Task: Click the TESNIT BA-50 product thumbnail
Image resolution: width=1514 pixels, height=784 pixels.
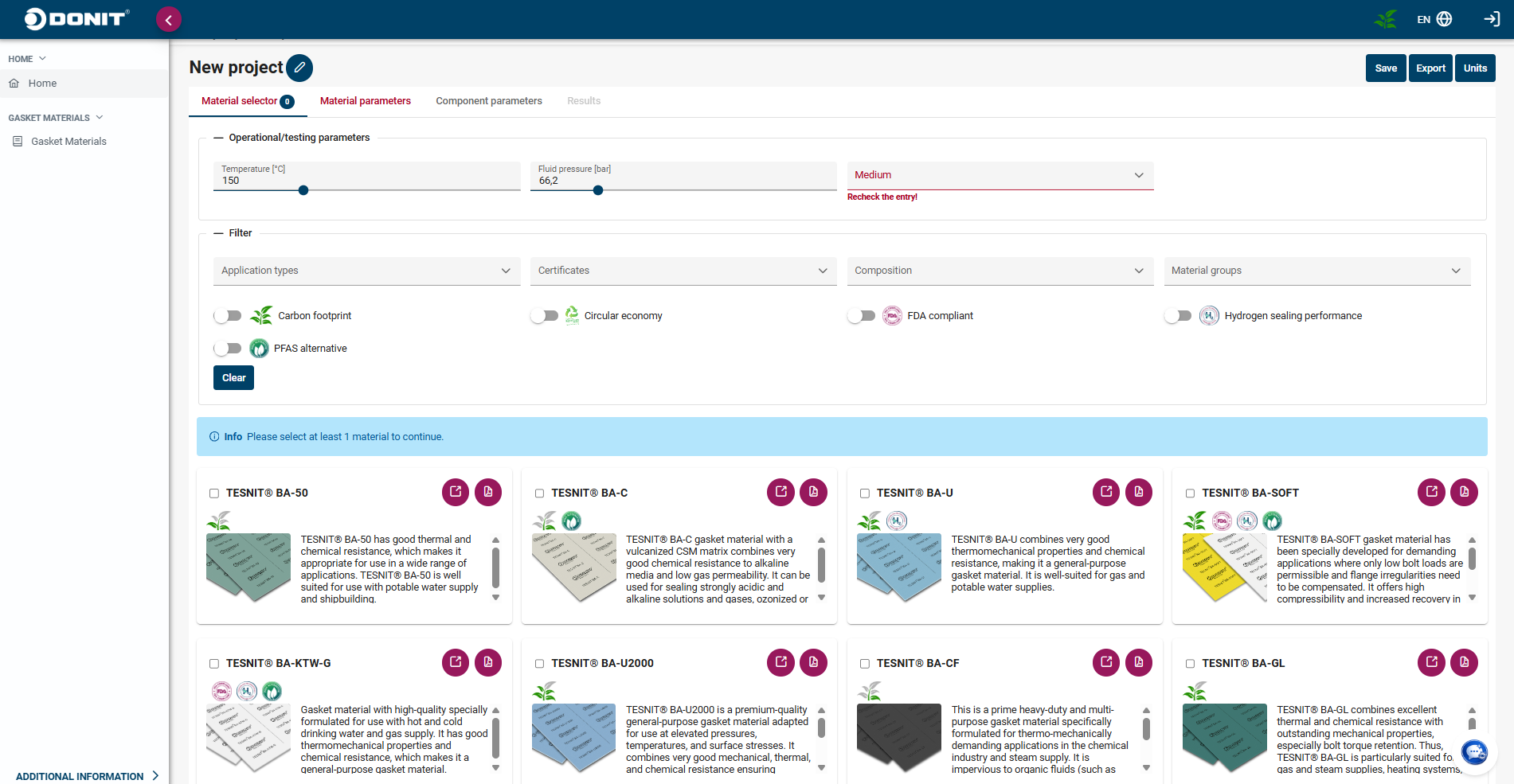Action: 248,568
